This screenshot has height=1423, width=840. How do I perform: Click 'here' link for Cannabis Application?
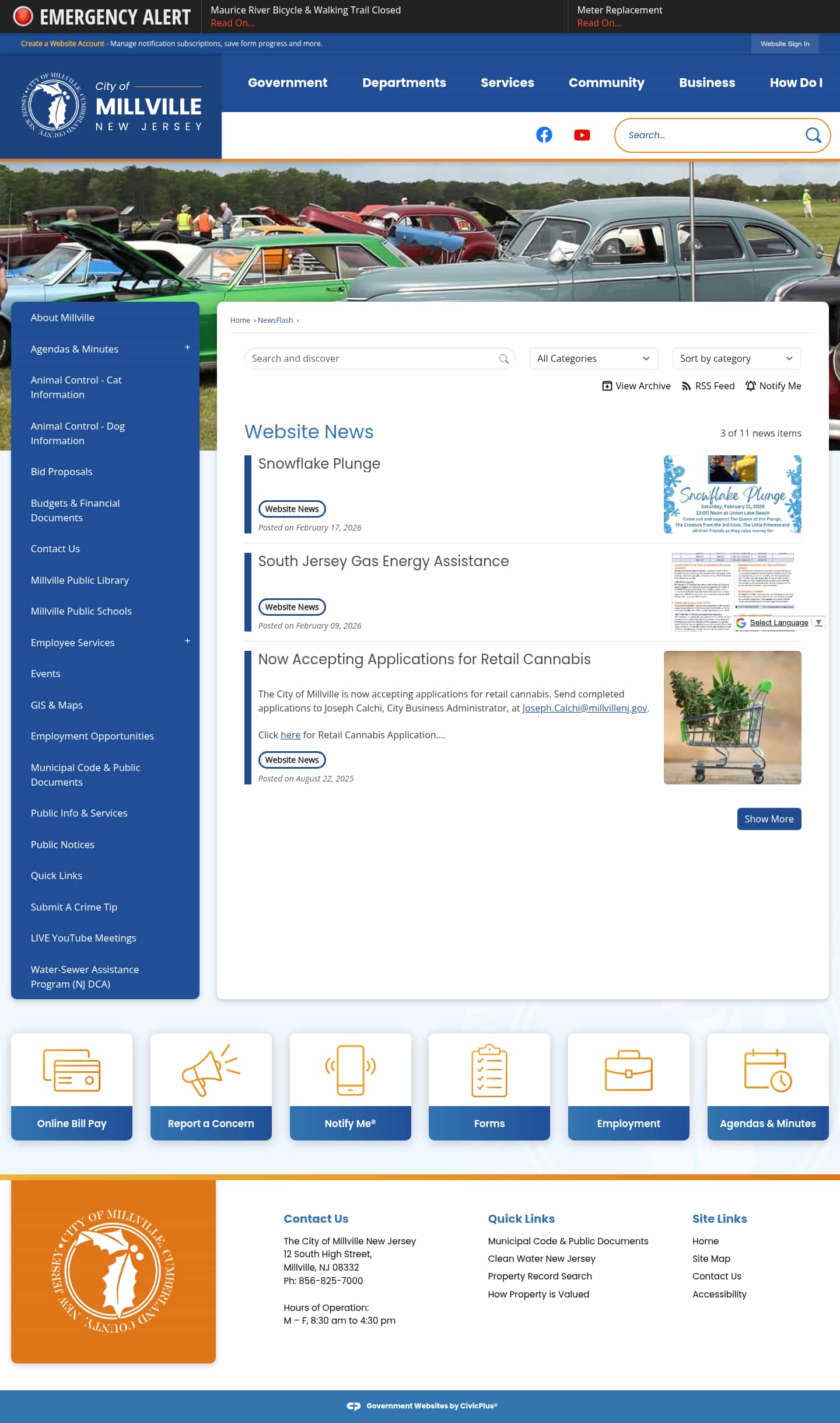290,735
